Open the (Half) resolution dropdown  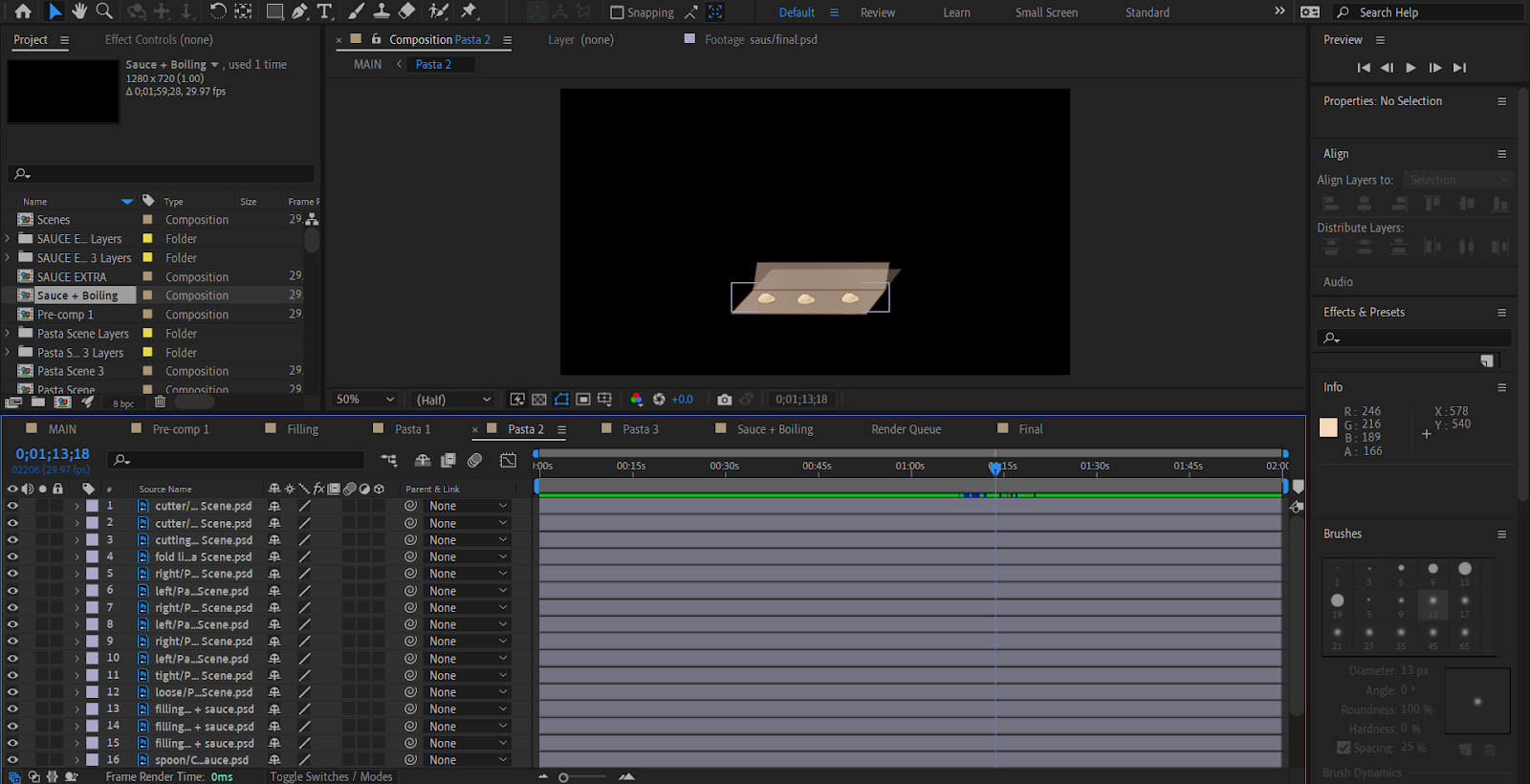coord(453,400)
